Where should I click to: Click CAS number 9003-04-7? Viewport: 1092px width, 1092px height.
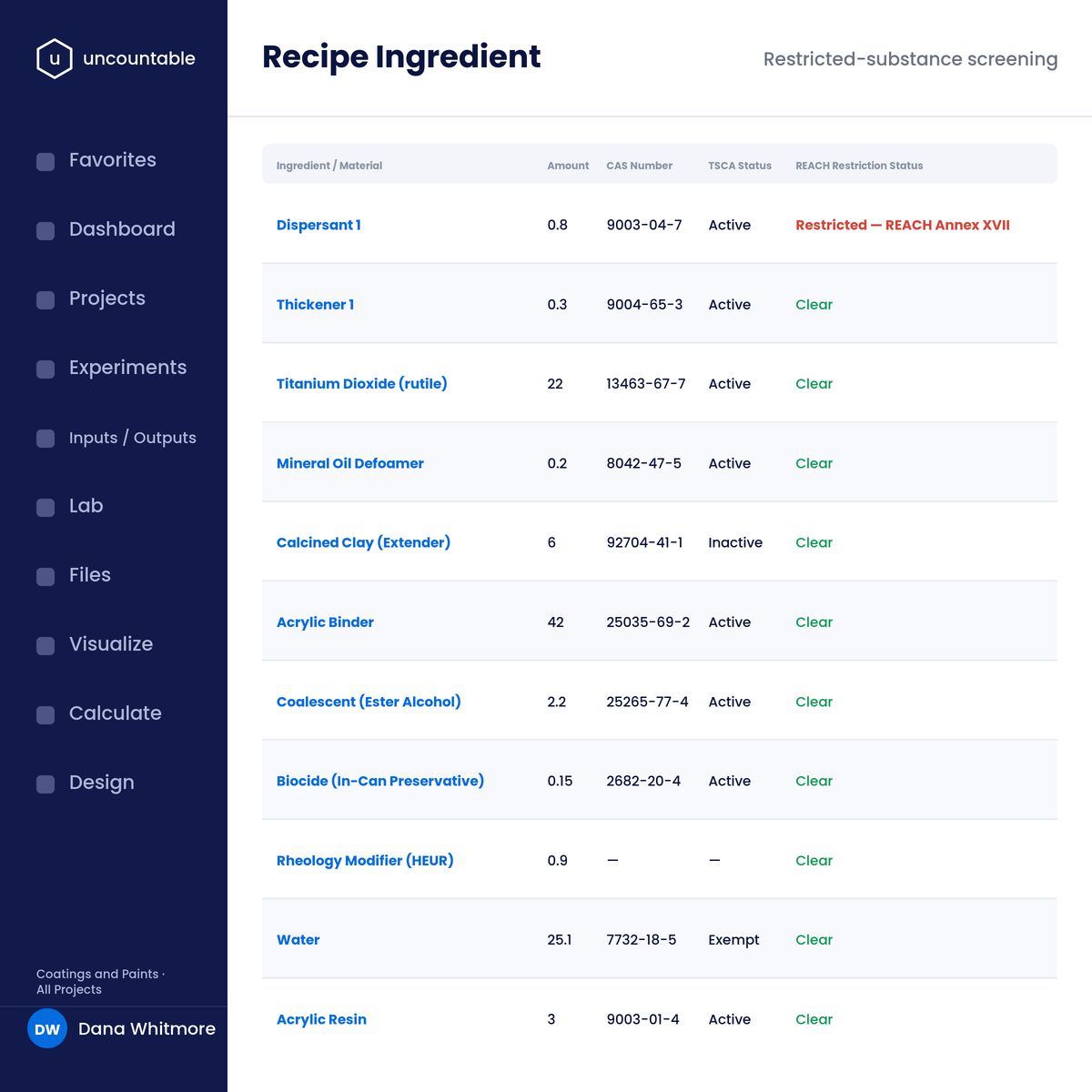(644, 225)
